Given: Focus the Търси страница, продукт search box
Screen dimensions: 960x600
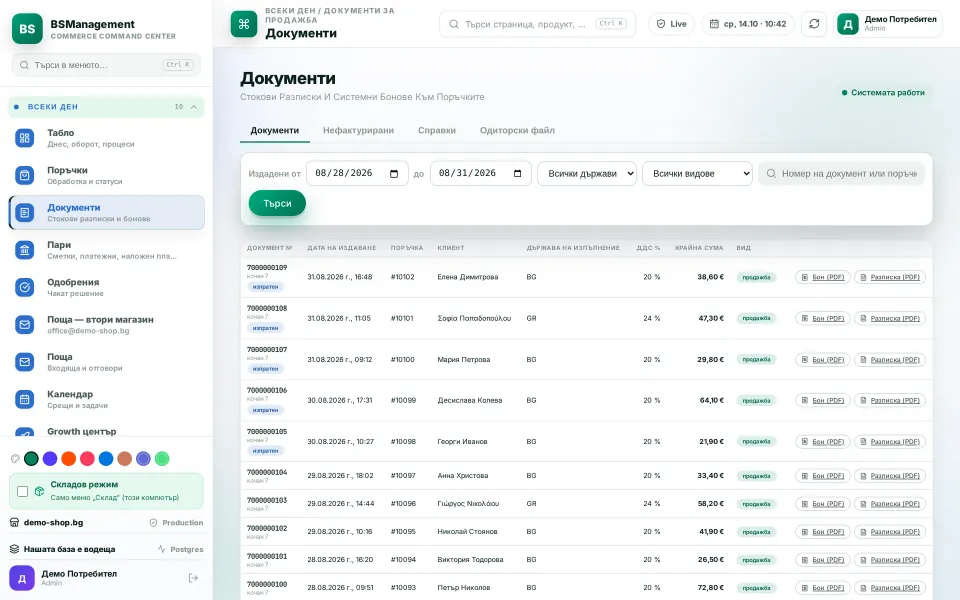Looking at the screenshot, I should point(538,24).
